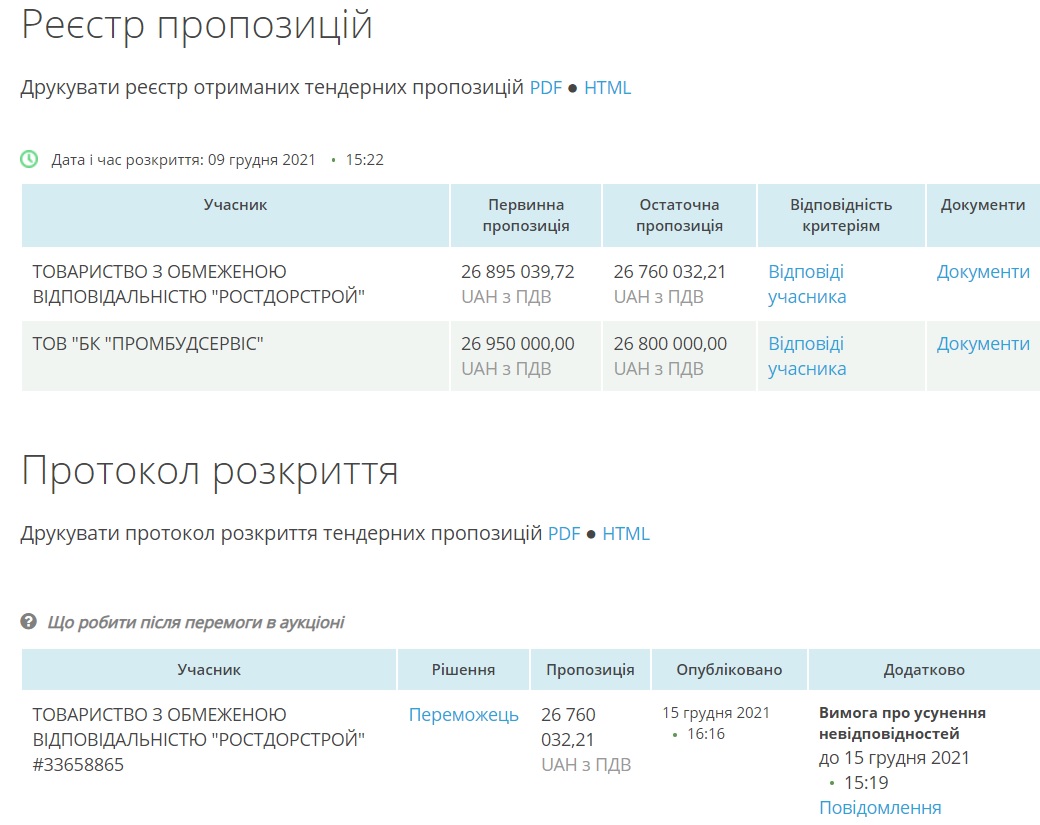Open 'Що робити після перемоги в аукціоні'
The height and width of the screenshot is (825, 1040).
pos(196,622)
